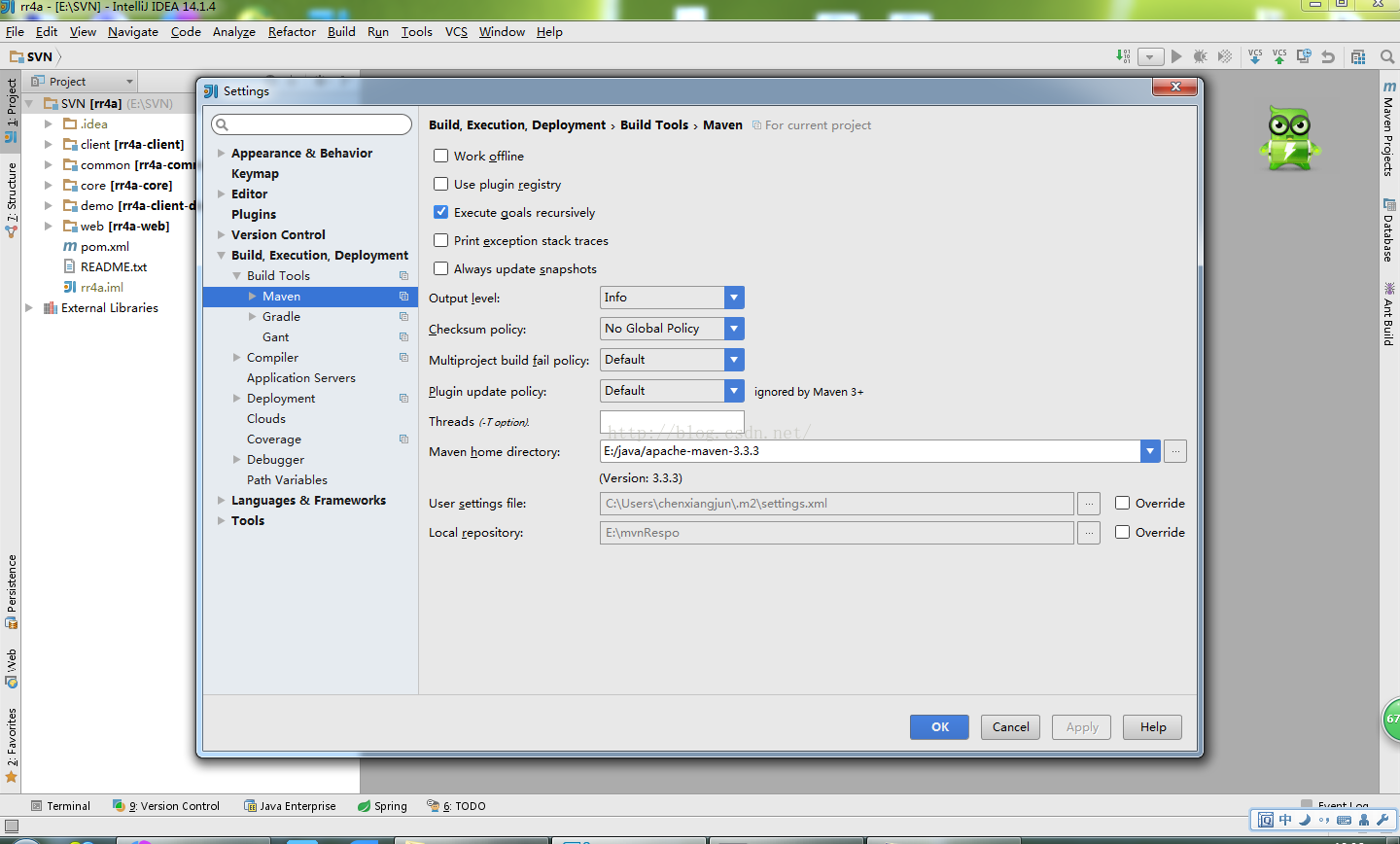Screen dimensions: 1400x844
Task: Click the pom.xml Maven file icon
Action: tap(70, 246)
